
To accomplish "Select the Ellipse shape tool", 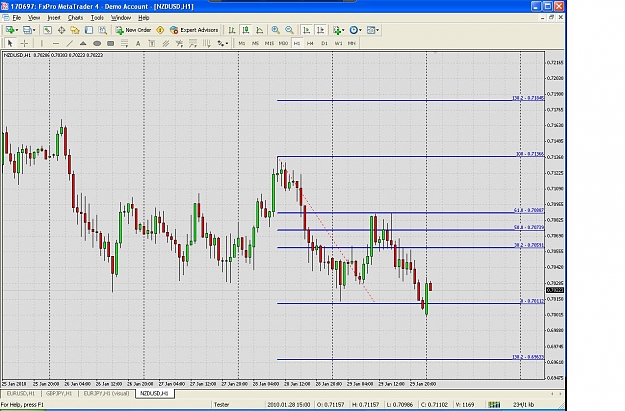I will pyautogui.click(x=97, y=43).
